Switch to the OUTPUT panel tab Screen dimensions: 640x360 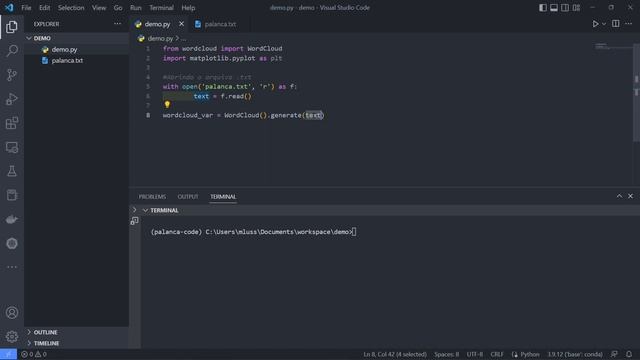[188, 197]
